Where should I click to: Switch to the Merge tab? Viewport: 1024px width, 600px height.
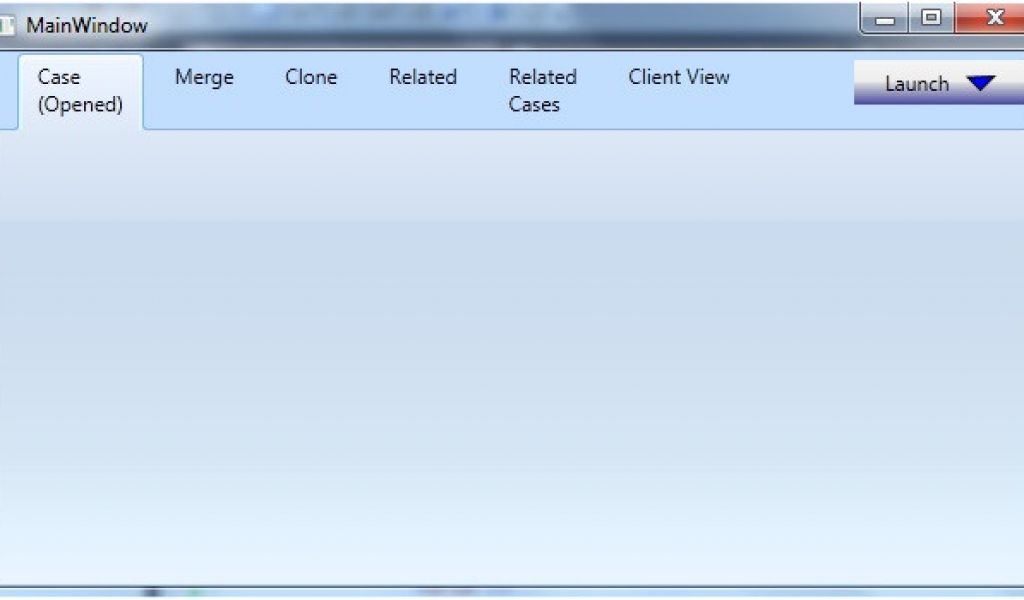point(203,77)
